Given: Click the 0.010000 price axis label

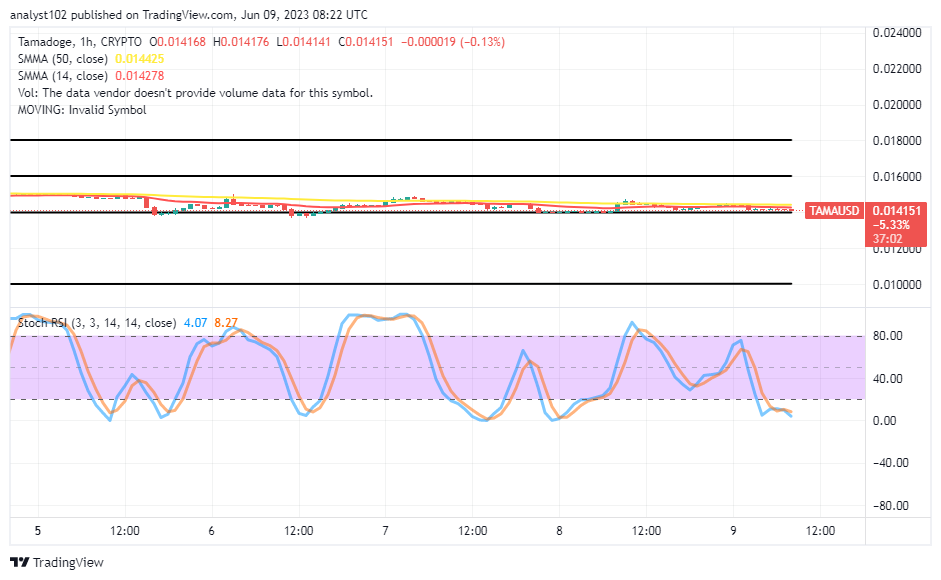Looking at the screenshot, I should click(x=897, y=285).
